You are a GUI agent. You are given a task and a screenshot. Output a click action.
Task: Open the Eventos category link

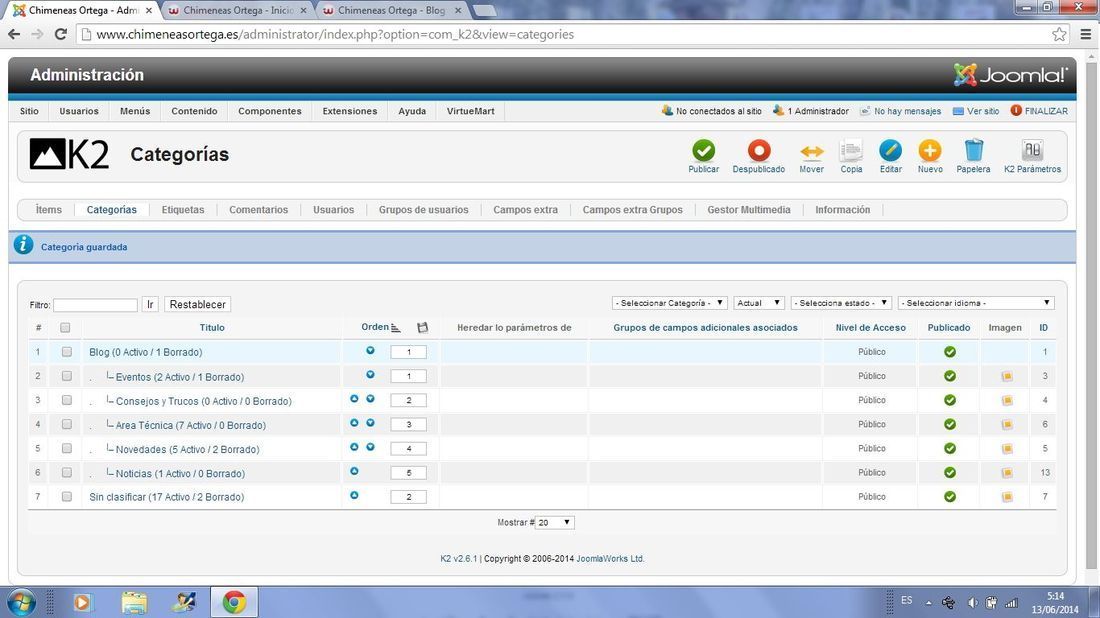[180, 377]
